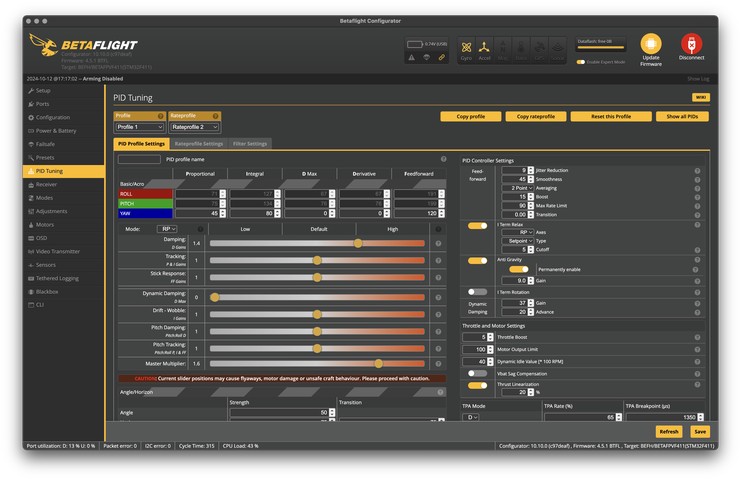Expand the Rateprofile 2 dropdown

pos(194,127)
